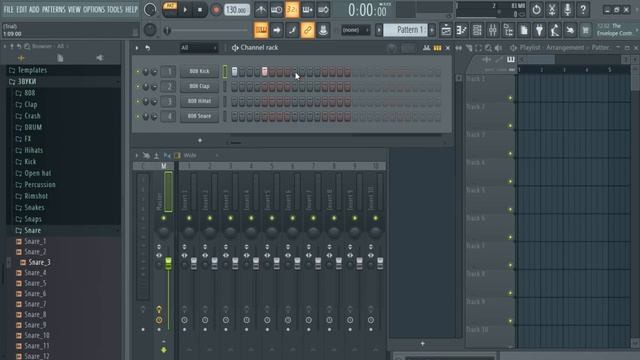Add new pattern with the plus beside Pattern 1
This screenshot has width=640, height=360.
(432, 30)
